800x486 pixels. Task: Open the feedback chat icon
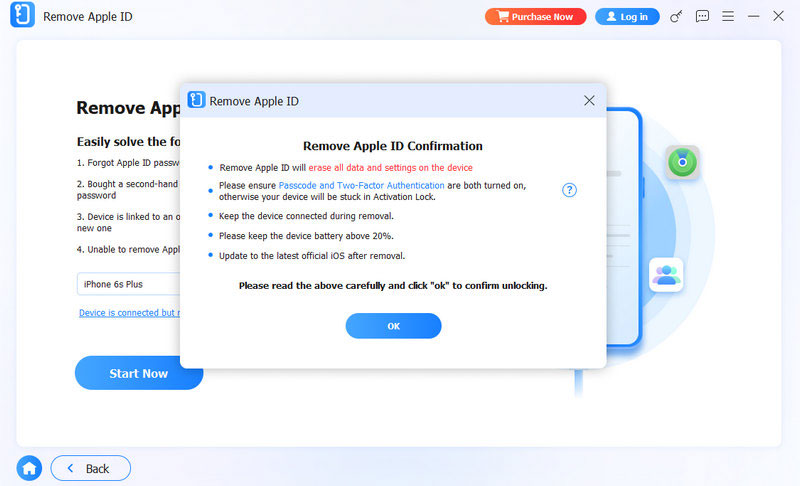[702, 16]
